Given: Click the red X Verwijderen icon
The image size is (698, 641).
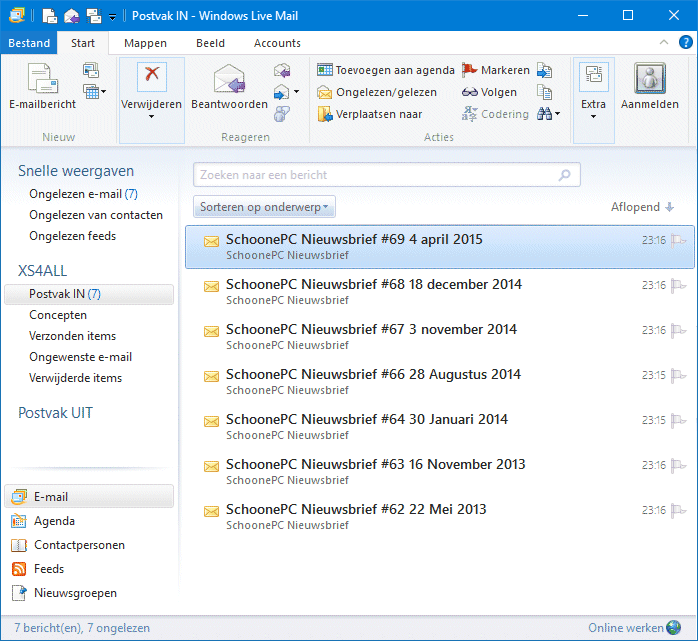Looking at the screenshot, I should (152, 76).
